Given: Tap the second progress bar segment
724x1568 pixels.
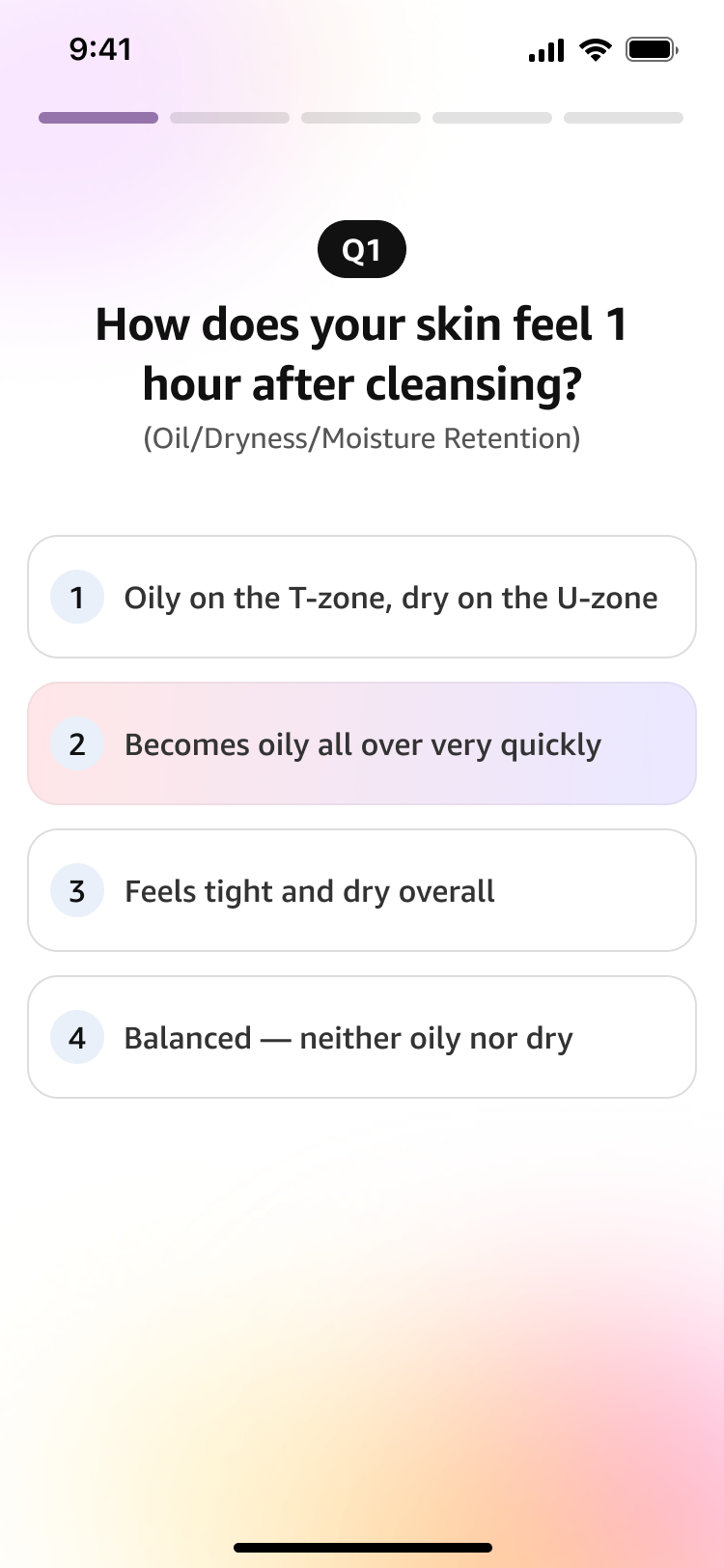Looking at the screenshot, I should pos(230,118).
